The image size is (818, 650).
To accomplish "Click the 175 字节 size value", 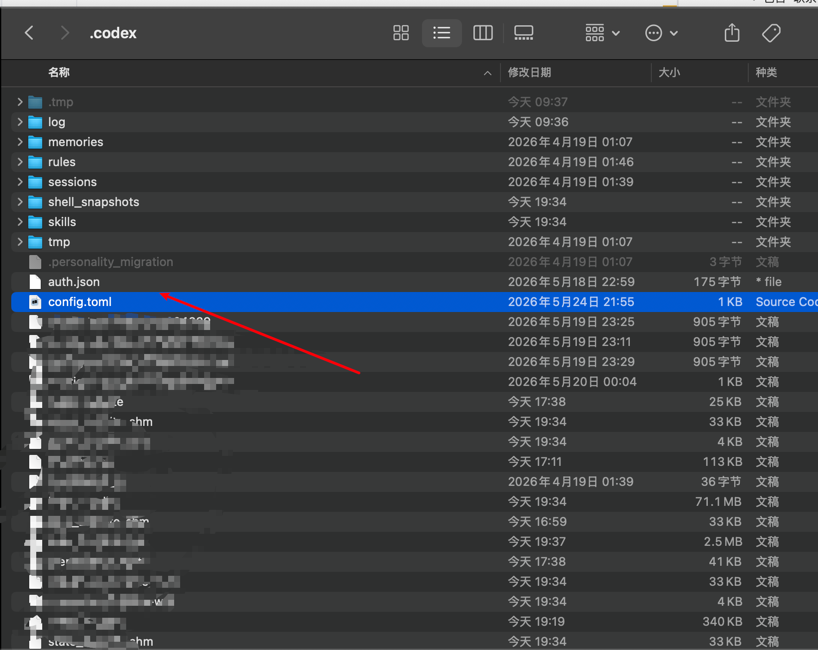I will coord(717,282).
